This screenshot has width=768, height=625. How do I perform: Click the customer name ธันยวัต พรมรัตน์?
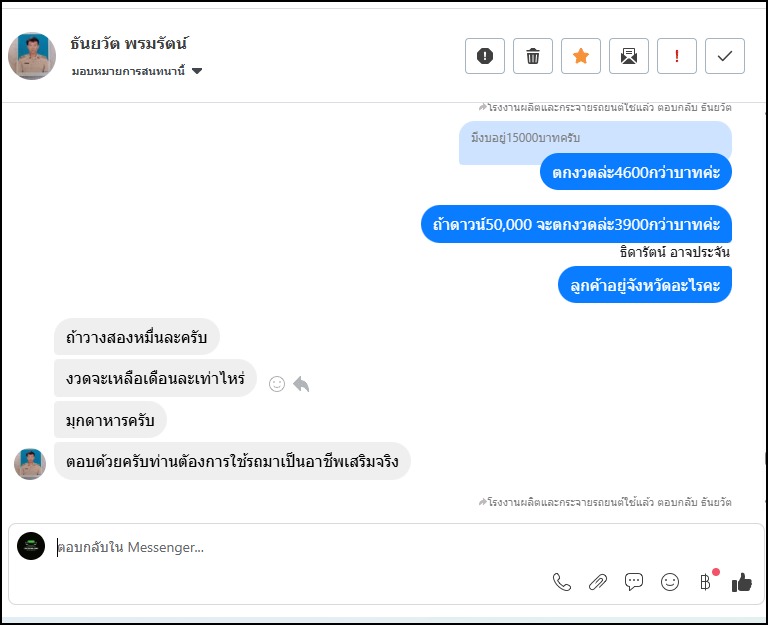pos(129,44)
